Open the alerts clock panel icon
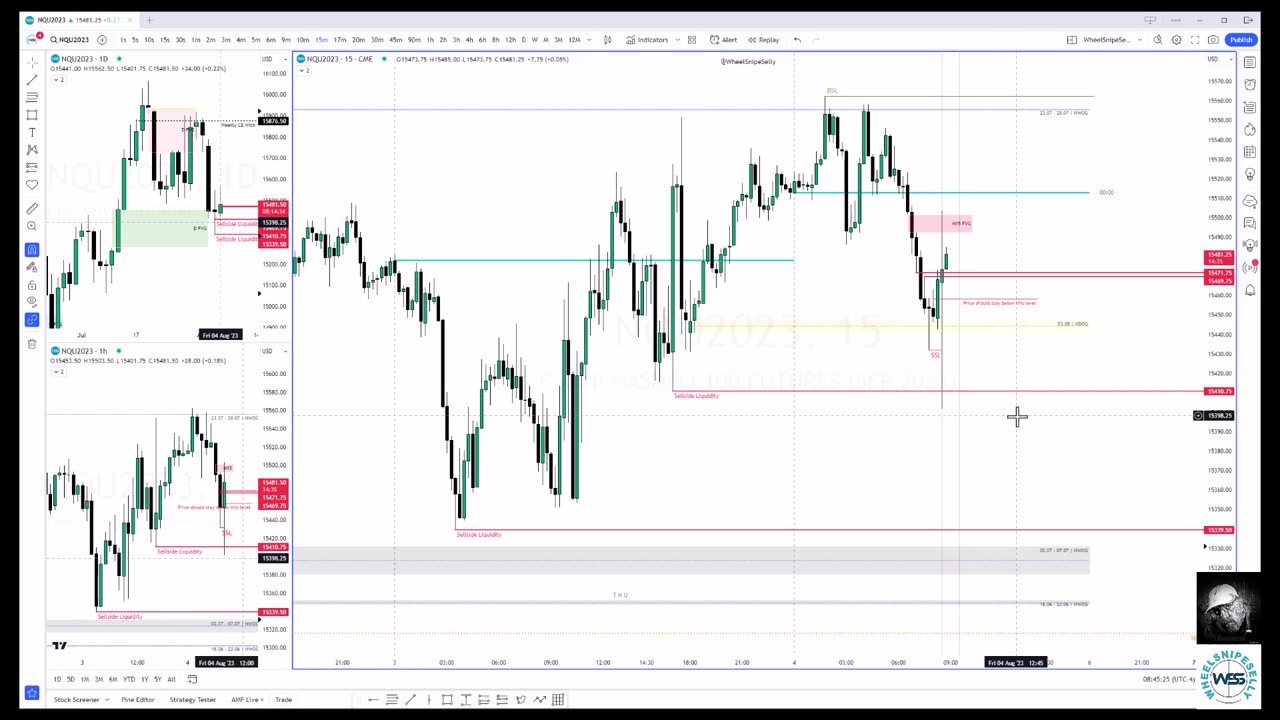 1250,85
